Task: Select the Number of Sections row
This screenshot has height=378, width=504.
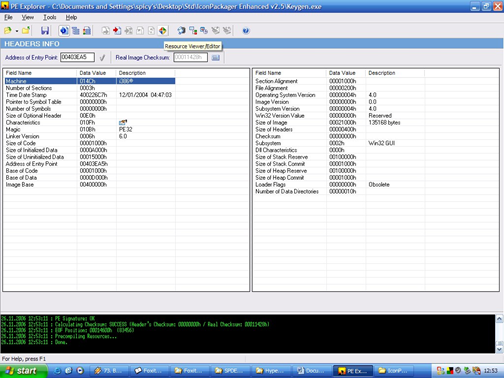Action: tap(90, 88)
